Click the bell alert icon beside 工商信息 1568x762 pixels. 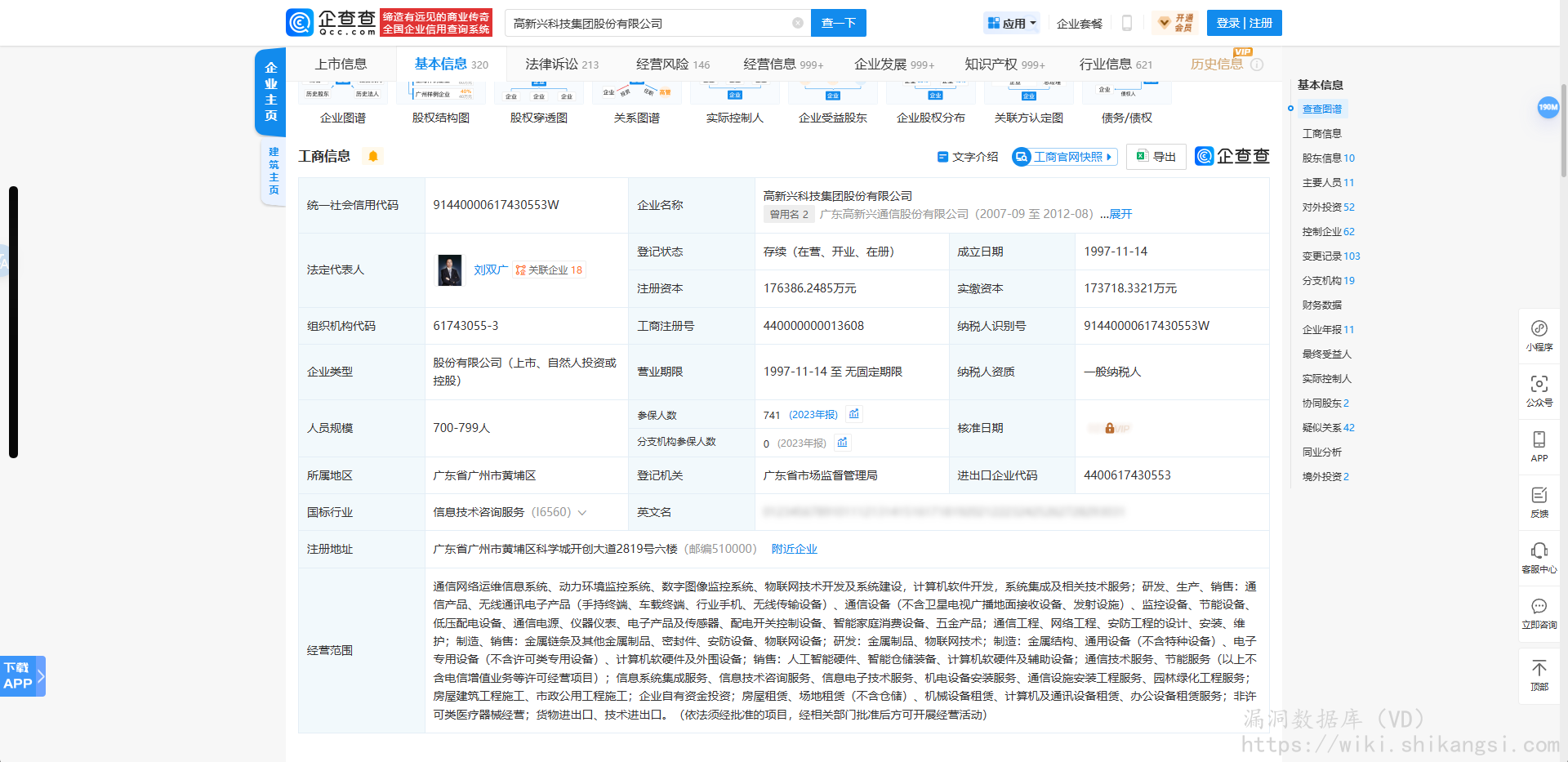coord(373,156)
